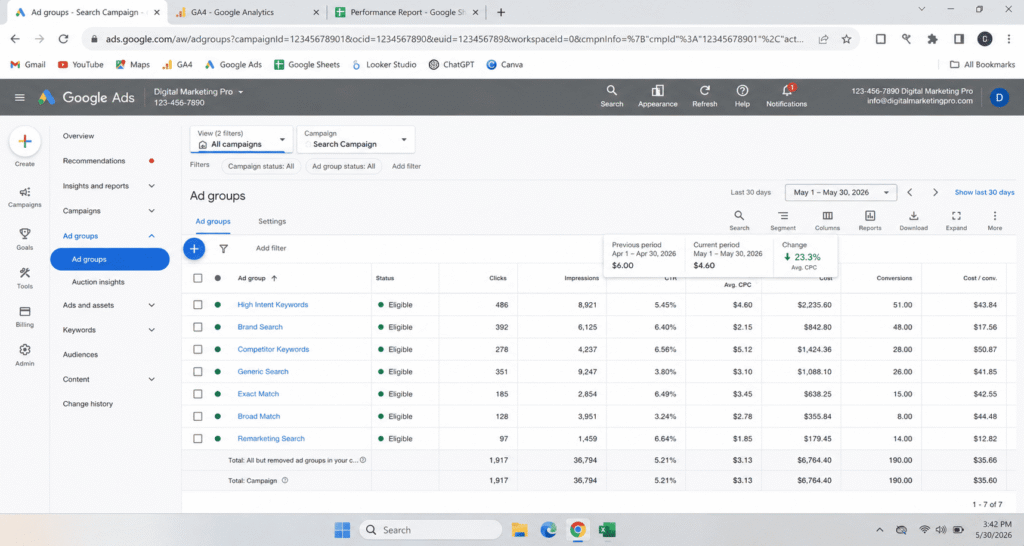Switch to GA4 Google Analytics browser tab
This screenshot has height=546, width=1024.
[247, 12]
